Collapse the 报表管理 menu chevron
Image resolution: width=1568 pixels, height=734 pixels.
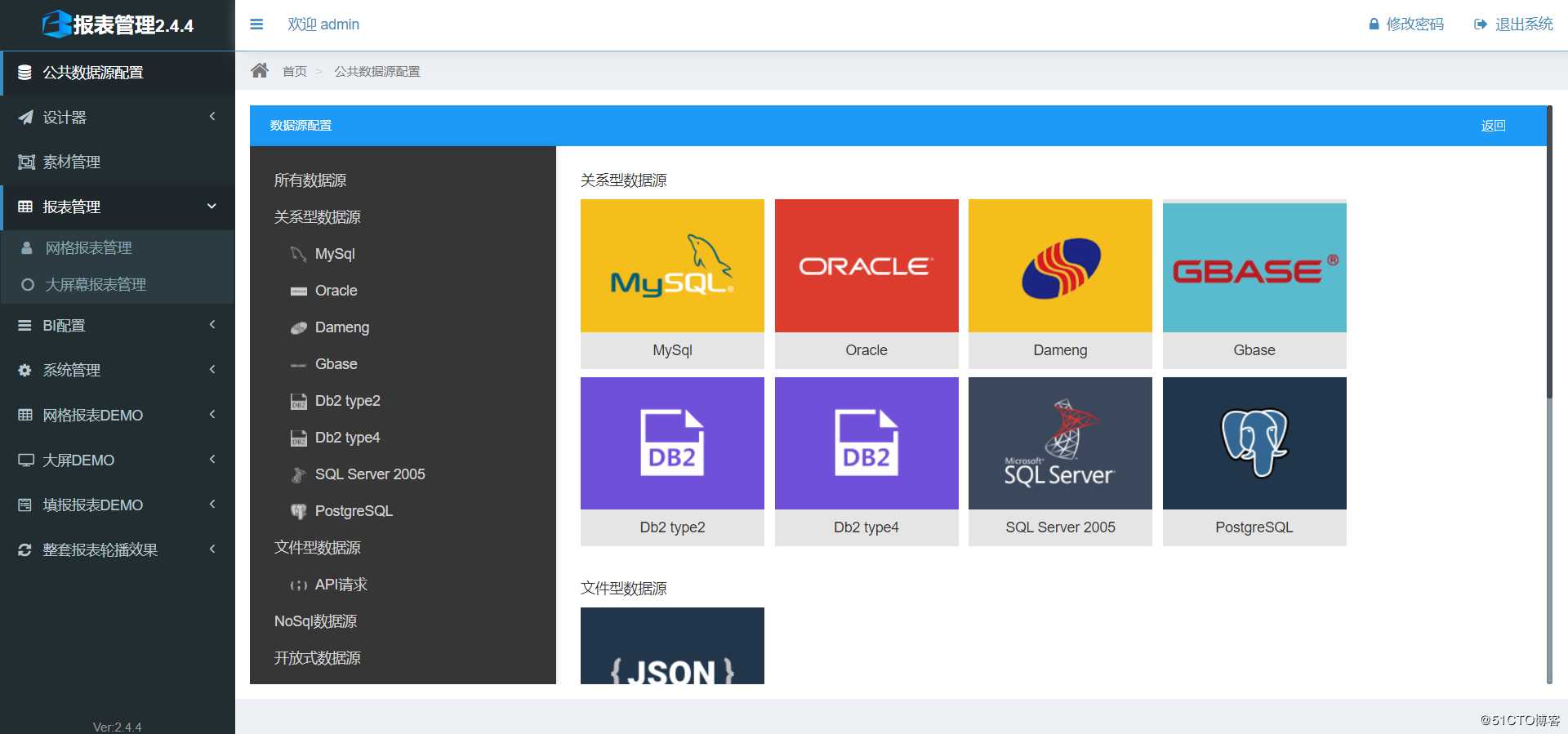click(x=212, y=207)
